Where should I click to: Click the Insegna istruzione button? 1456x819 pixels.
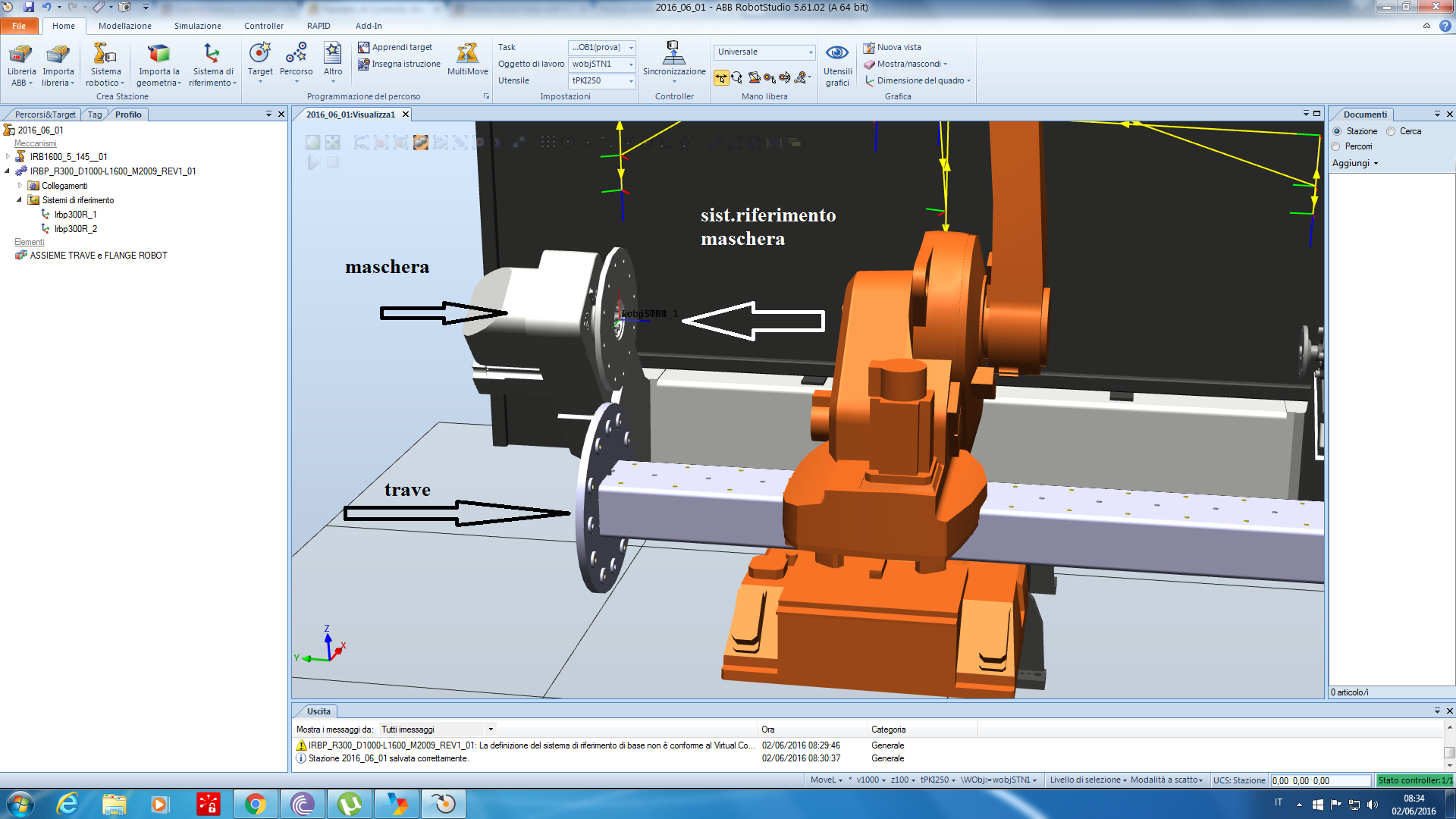[399, 64]
